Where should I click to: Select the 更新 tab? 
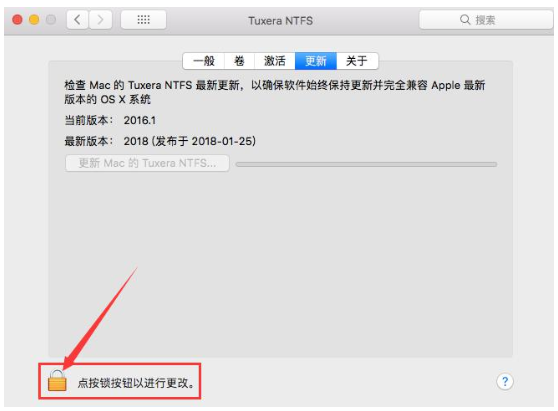(316, 61)
